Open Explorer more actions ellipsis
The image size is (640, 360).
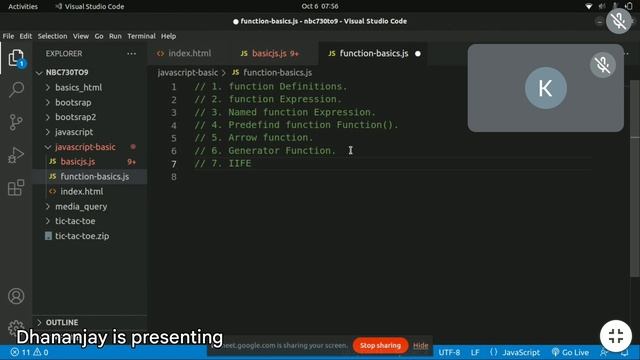pyautogui.click(x=131, y=53)
